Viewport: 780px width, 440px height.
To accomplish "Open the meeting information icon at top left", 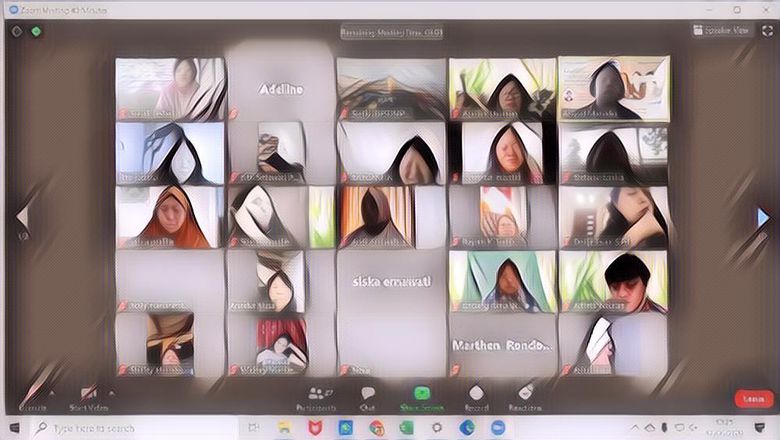I will [x=16, y=31].
